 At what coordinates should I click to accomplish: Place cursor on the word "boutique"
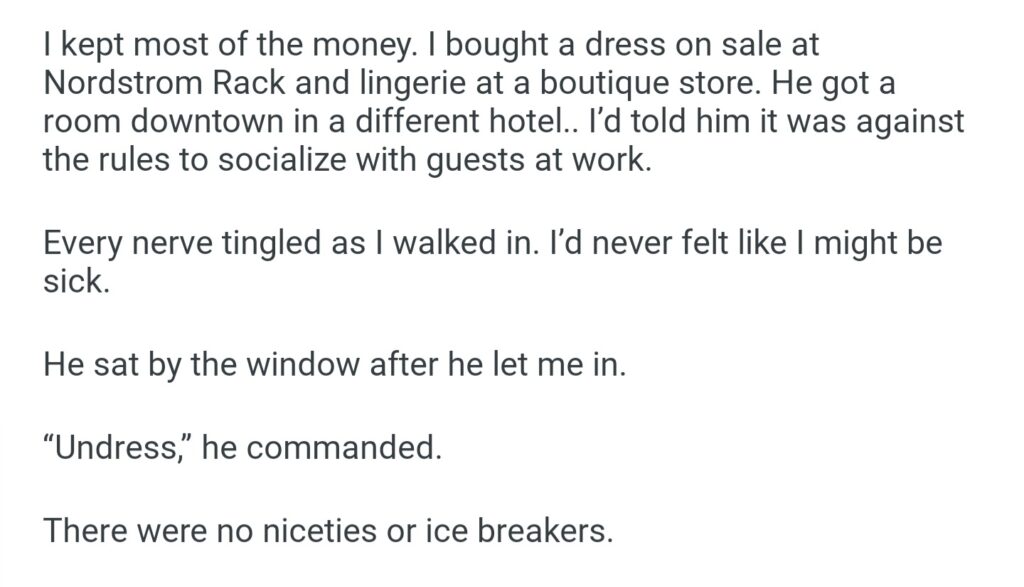(574, 84)
